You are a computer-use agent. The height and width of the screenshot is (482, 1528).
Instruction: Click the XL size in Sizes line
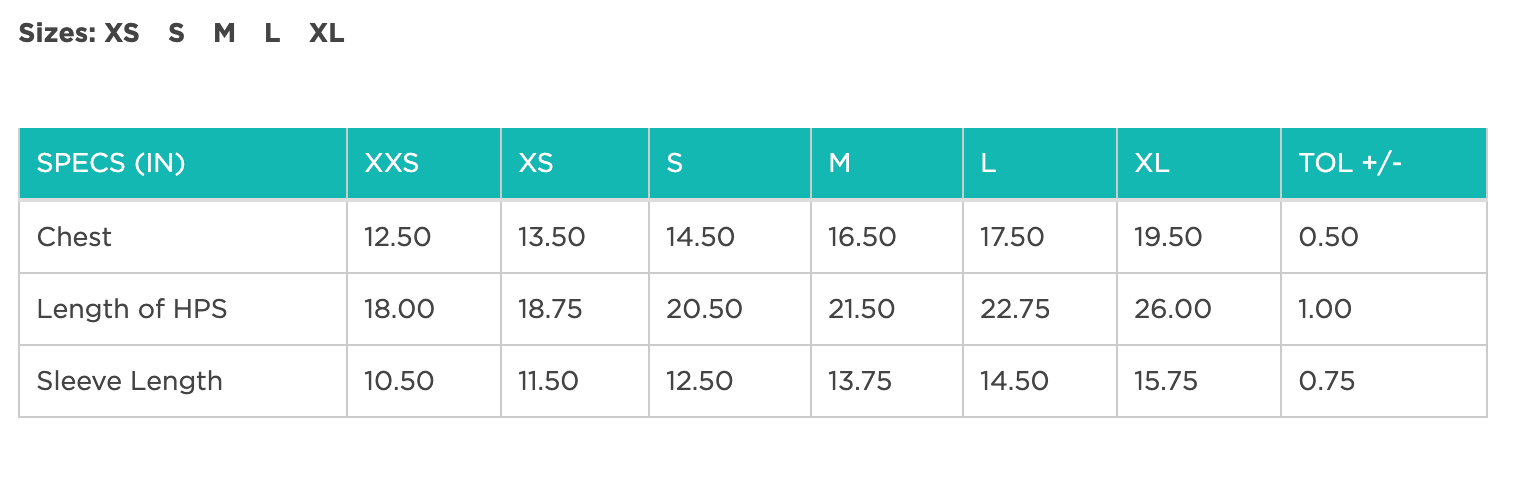(x=326, y=33)
